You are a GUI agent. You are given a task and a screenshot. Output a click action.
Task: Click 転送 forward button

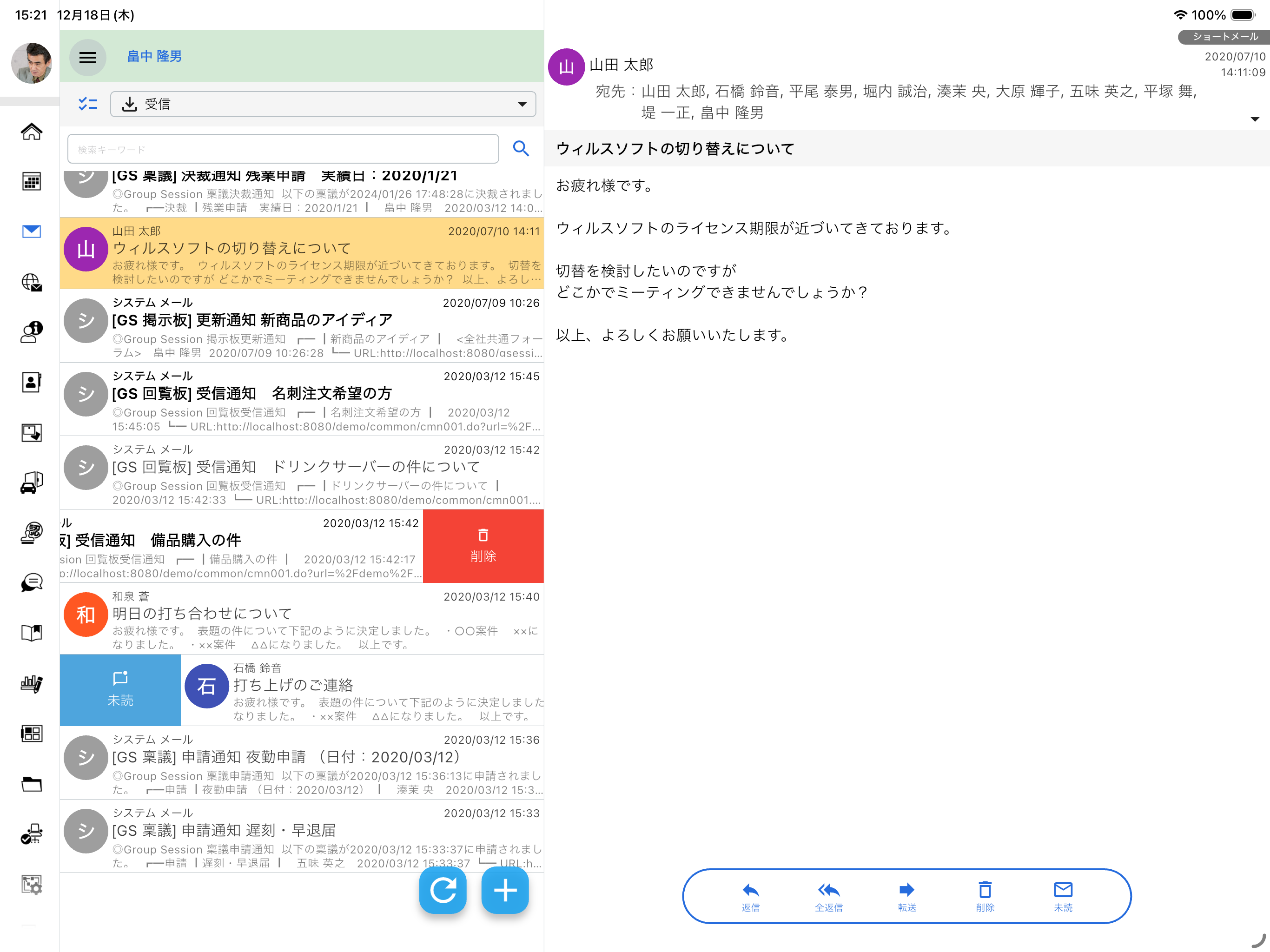(x=906, y=896)
